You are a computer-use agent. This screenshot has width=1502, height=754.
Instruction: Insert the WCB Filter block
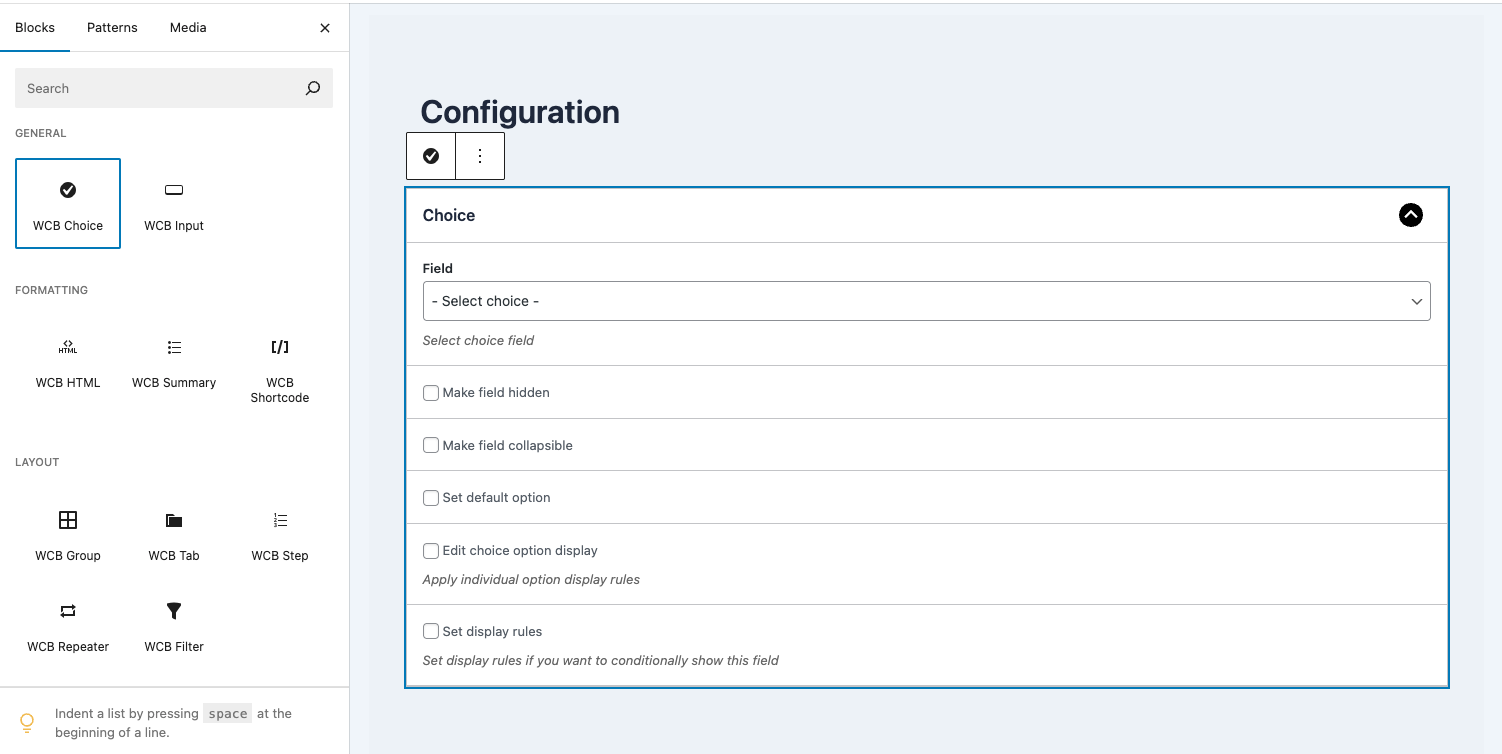tap(174, 625)
